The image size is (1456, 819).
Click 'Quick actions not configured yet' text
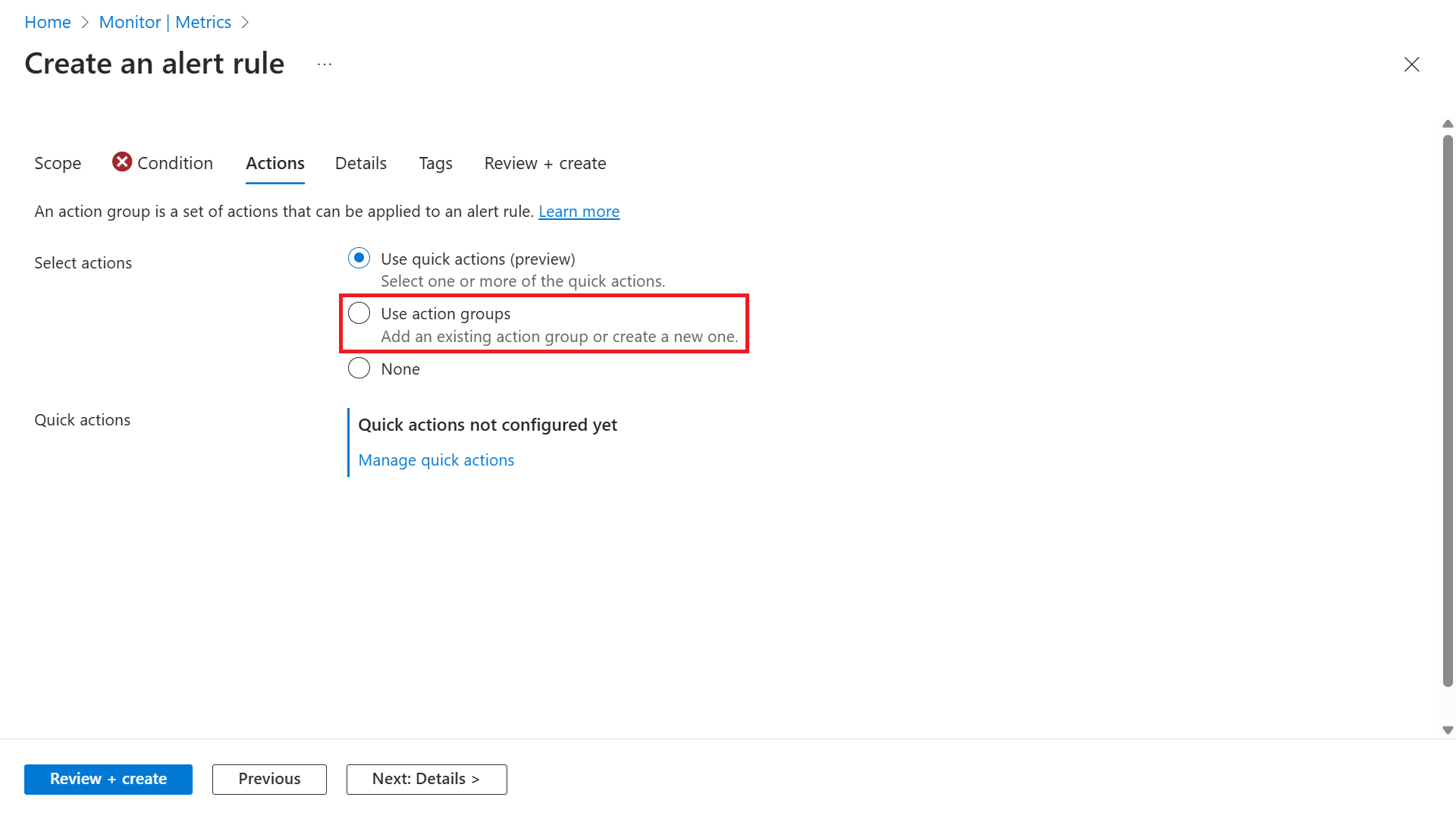coord(488,425)
